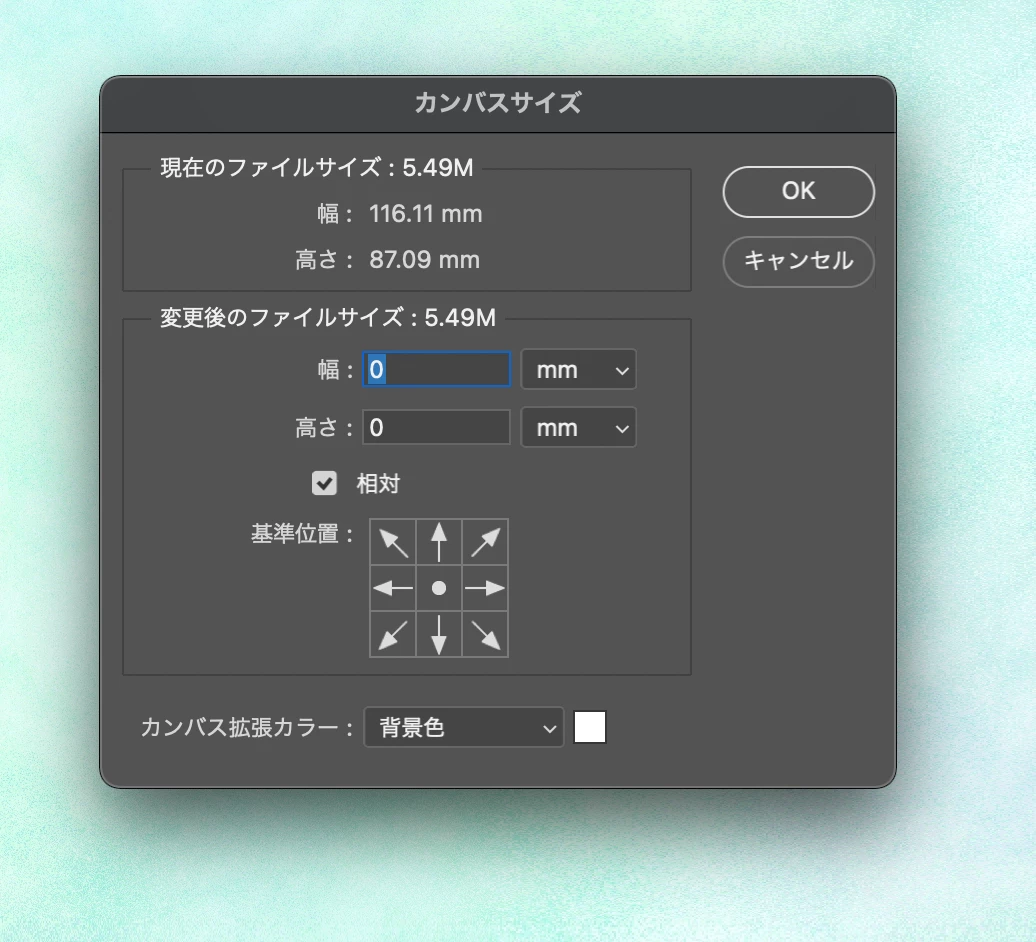Select the bottom-center anchor arrow
Screen dimensions: 1036x942
pos(439,634)
